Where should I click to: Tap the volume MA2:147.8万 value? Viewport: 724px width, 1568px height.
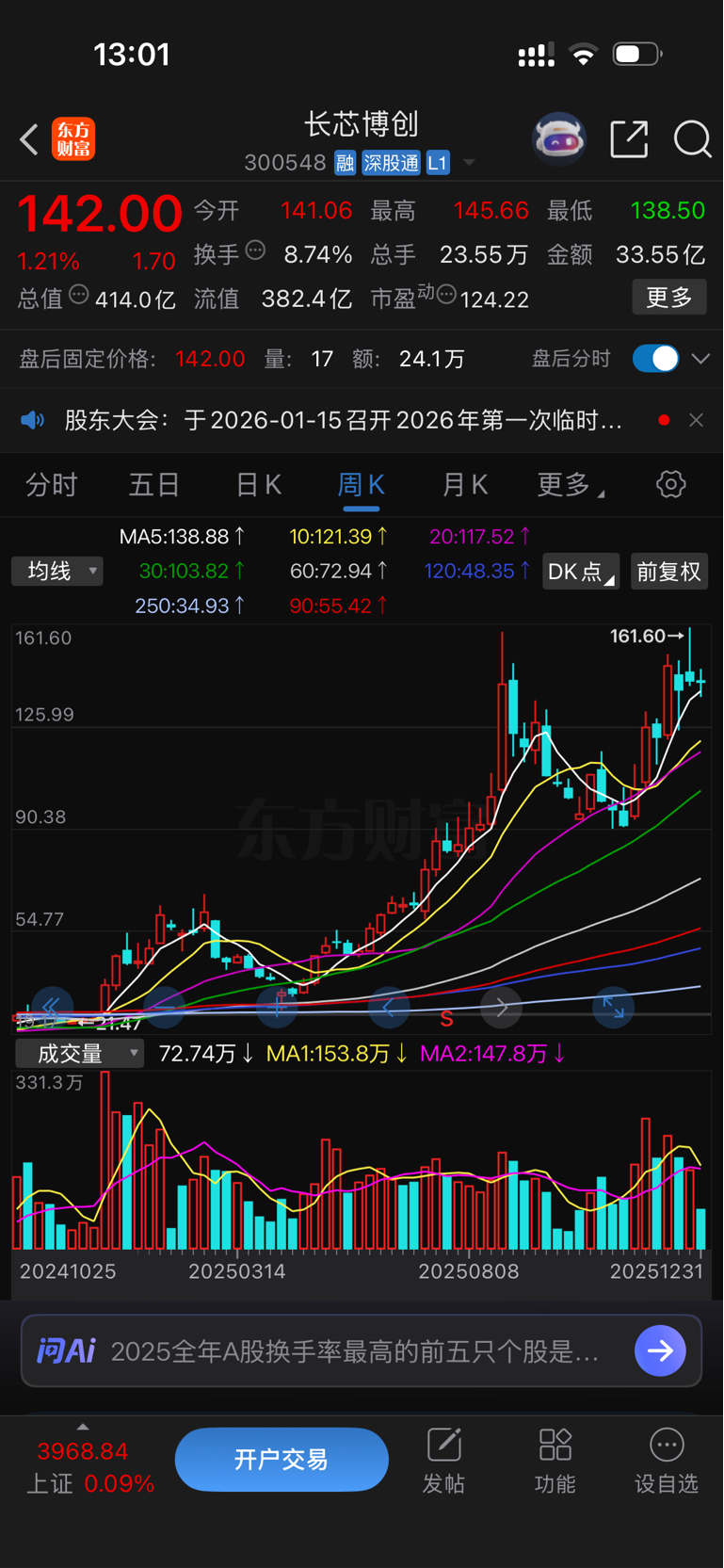pos(493,1054)
